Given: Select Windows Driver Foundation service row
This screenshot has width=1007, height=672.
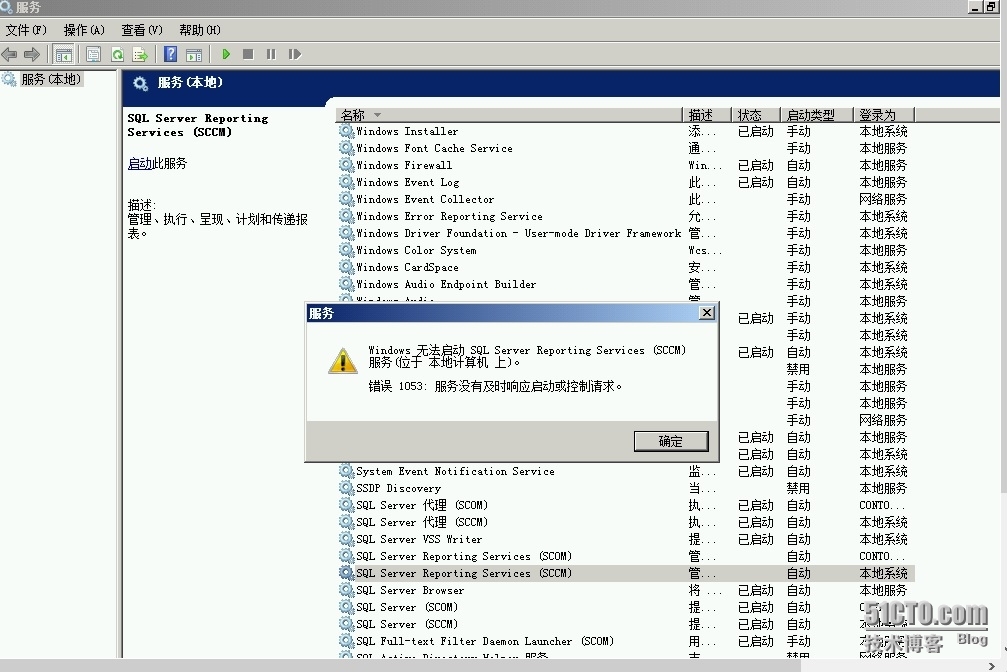Looking at the screenshot, I should [x=626, y=233].
